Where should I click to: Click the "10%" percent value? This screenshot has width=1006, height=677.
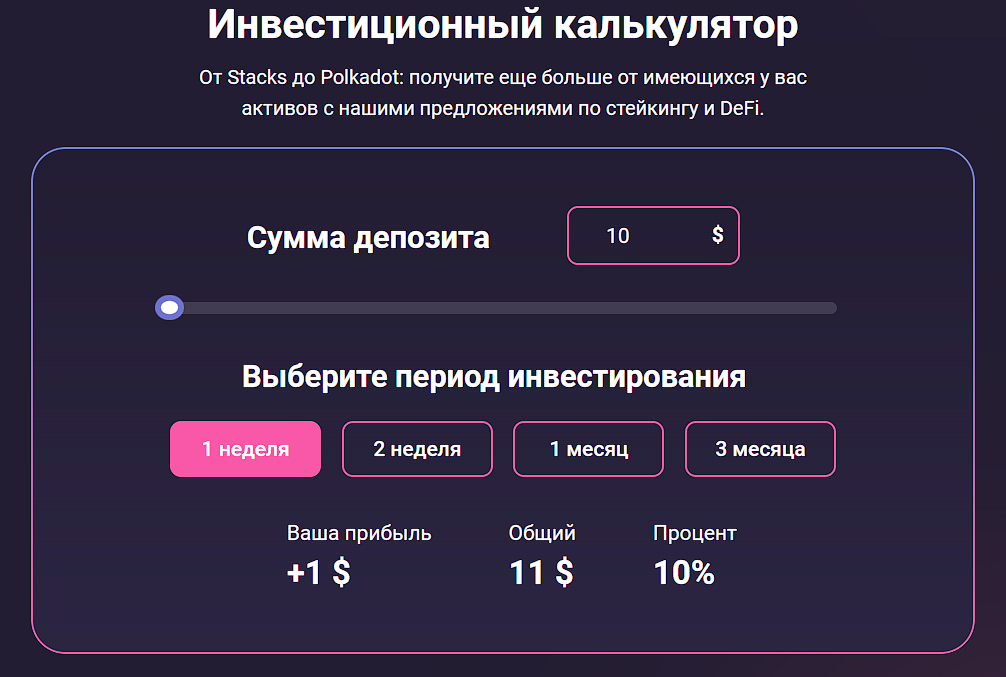tap(684, 573)
